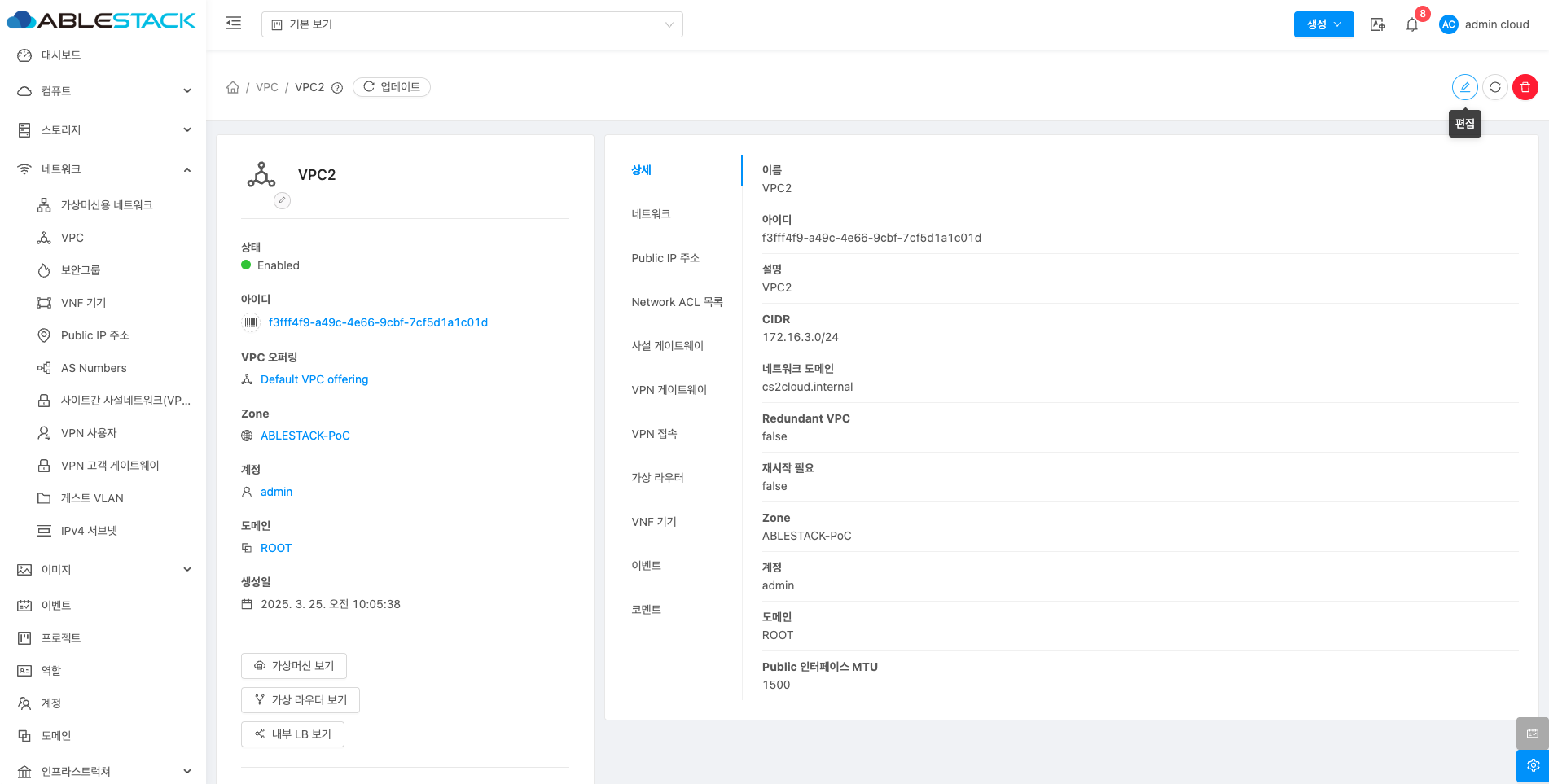The width and height of the screenshot is (1549, 784).
Task: Click the 가상머신 보기 button
Action: click(x=294, y=666)
